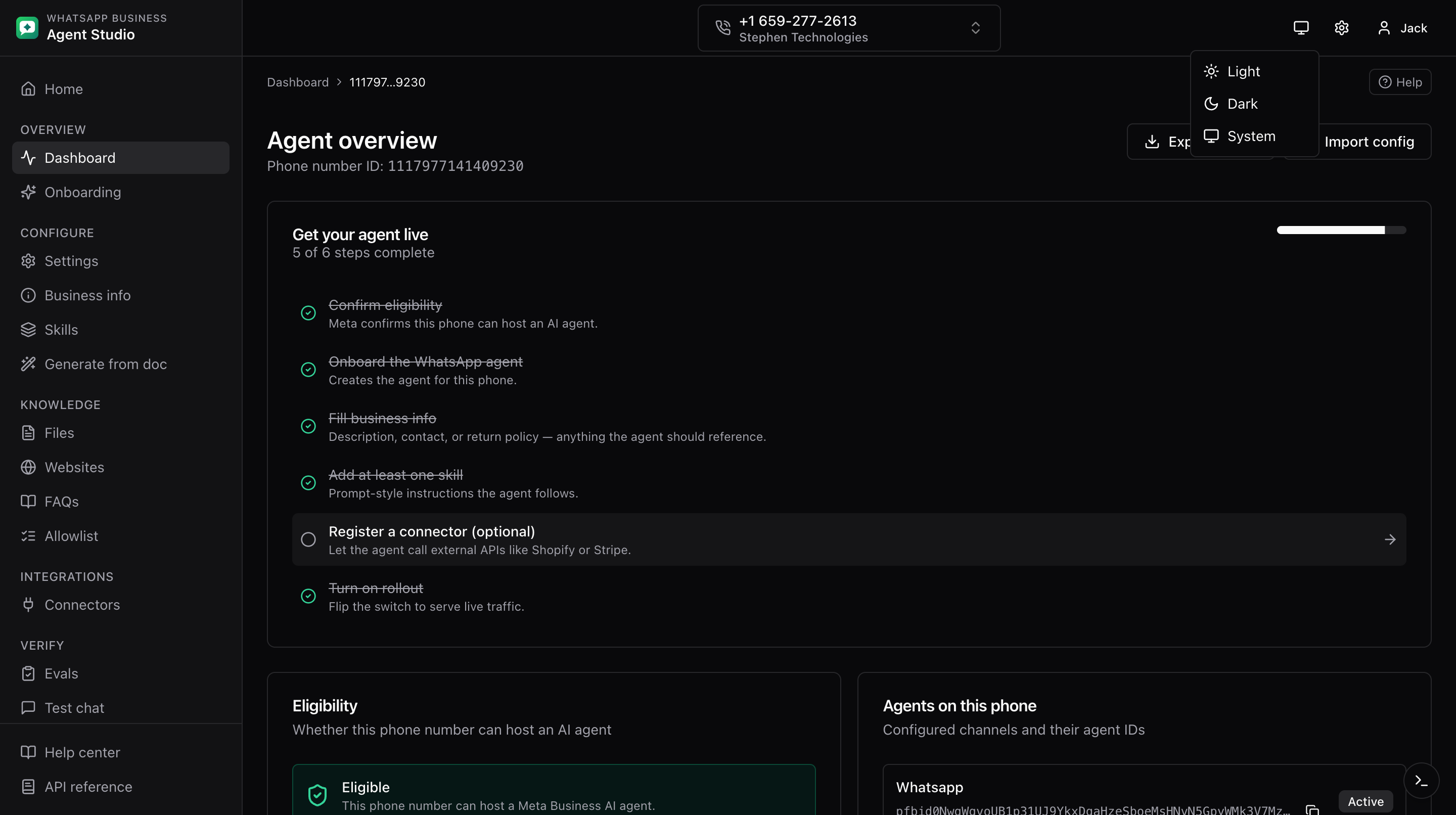The width and height of the screenshot is (1456, 815).
Task: Select the System theme option
Action: point(1254,136)
